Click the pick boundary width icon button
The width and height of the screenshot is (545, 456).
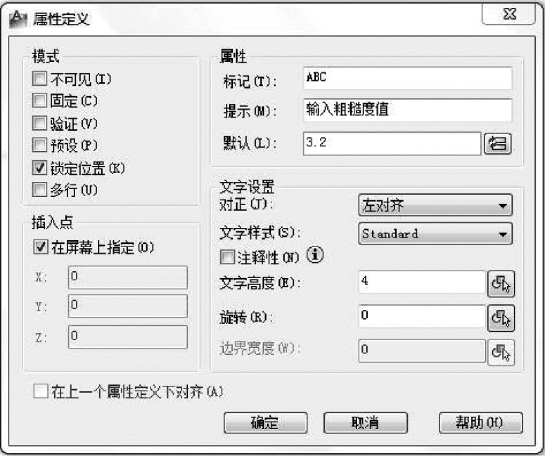[x=501, y=353]
